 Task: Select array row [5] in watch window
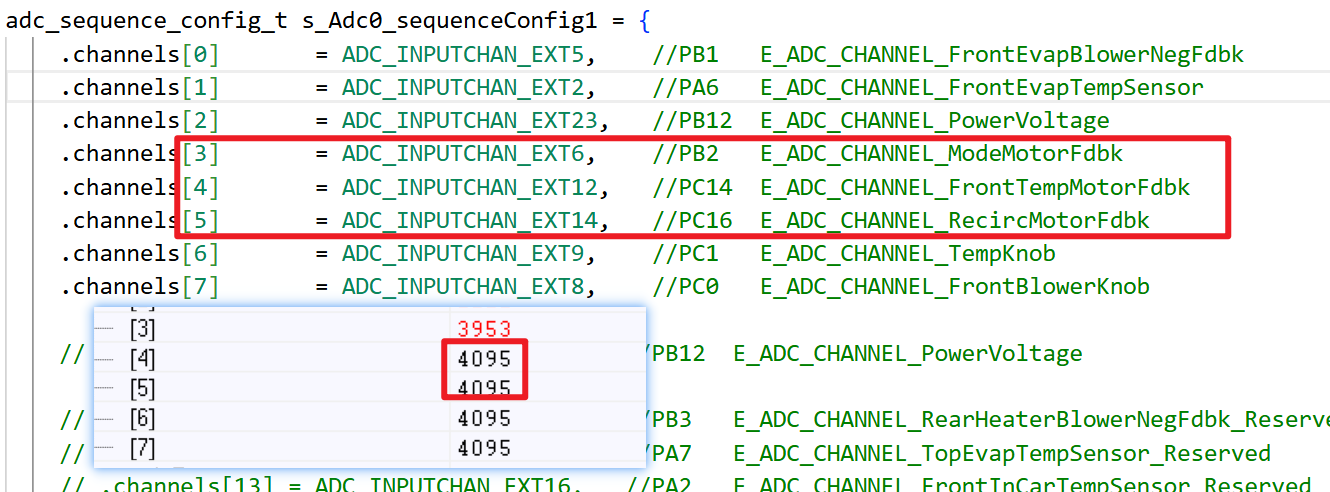tap(369, 387)
